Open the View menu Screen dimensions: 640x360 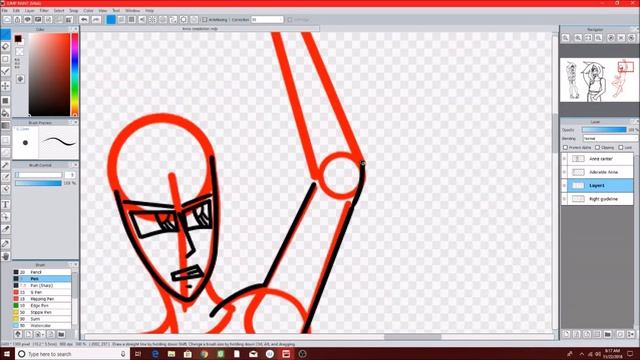pos(103,11)
